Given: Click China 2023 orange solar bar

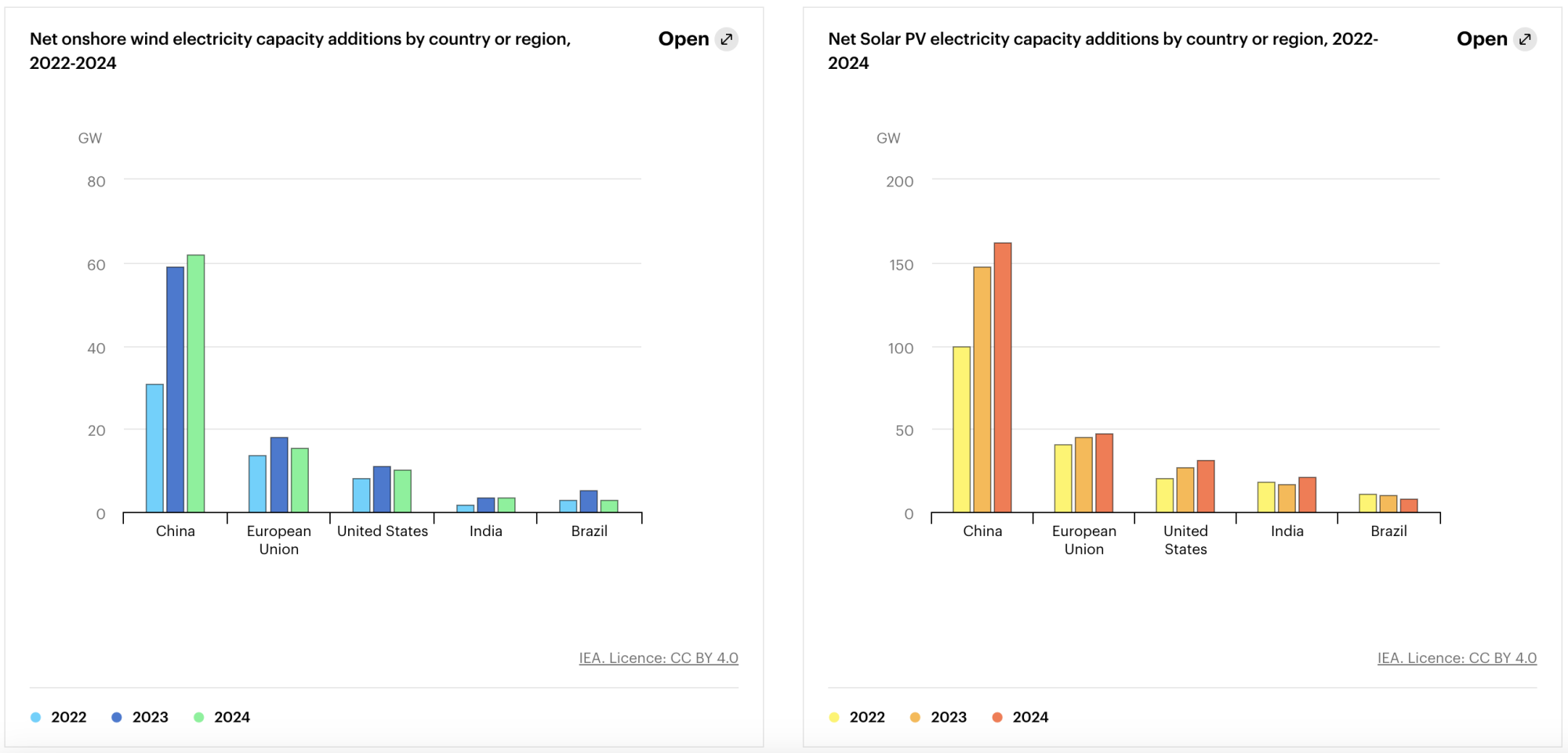Looking at the screenshot, I should [x=982, y=389].
